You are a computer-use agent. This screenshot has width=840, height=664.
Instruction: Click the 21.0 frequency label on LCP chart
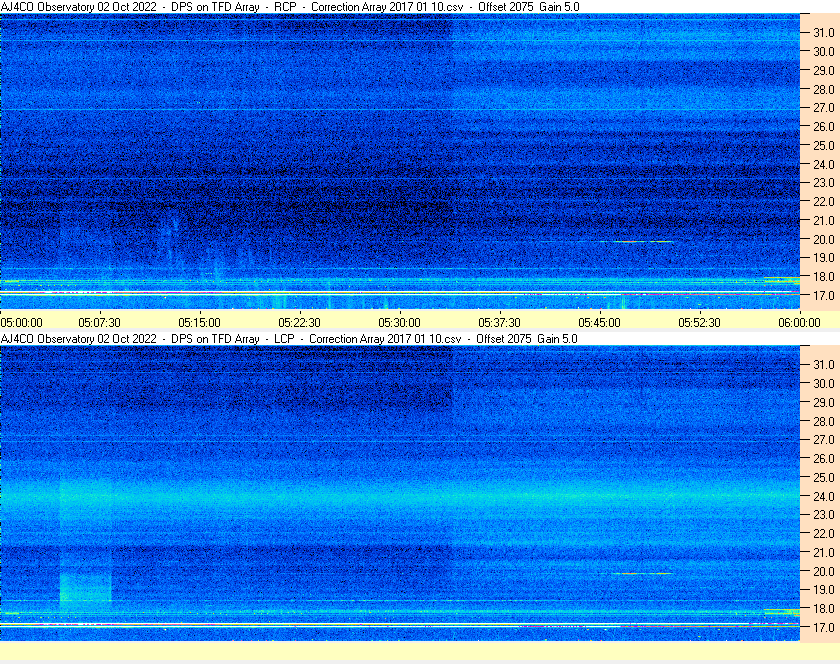tap(824, 553)
